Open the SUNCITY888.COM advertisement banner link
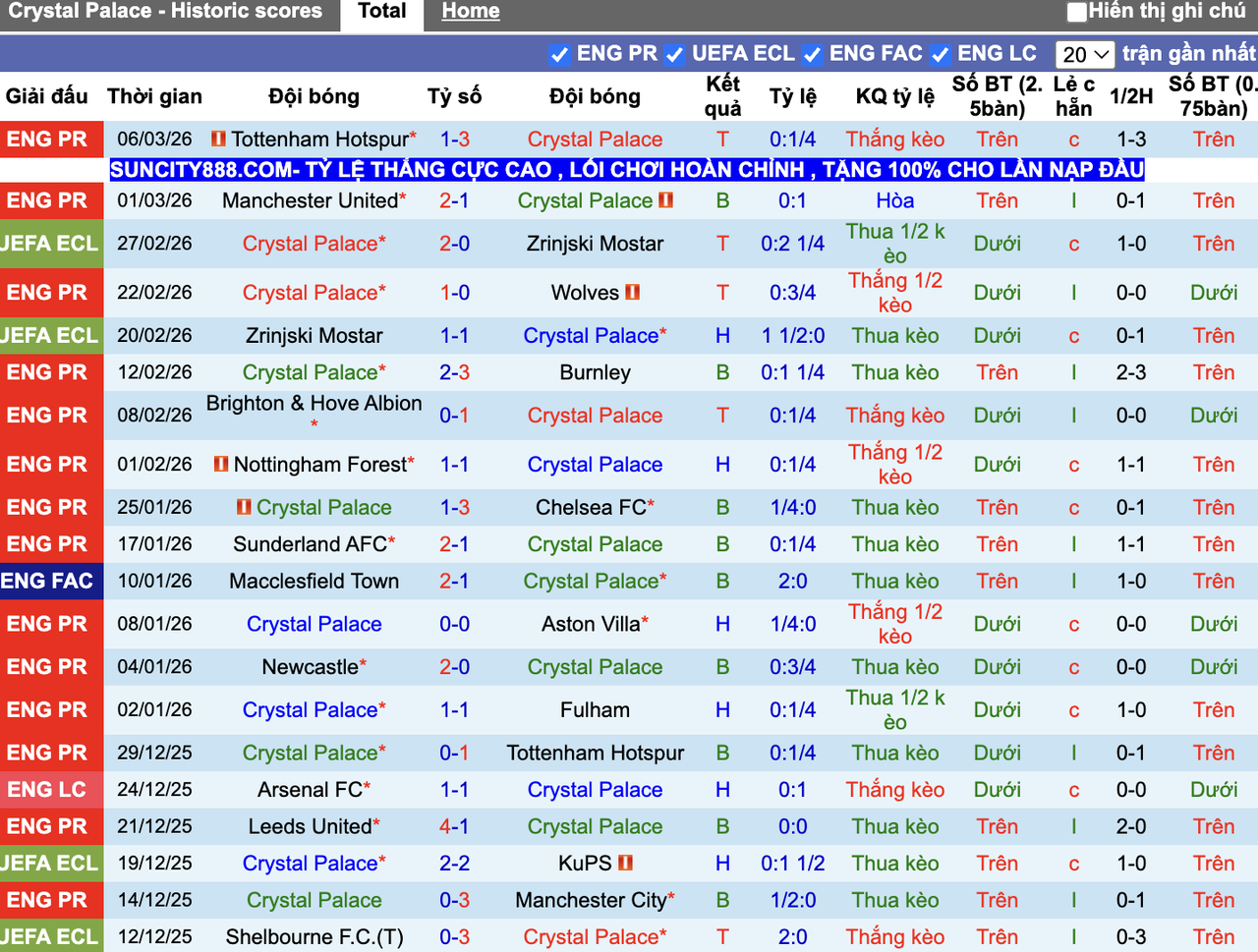Viewport: 1258px width, 952px height. 627,170
